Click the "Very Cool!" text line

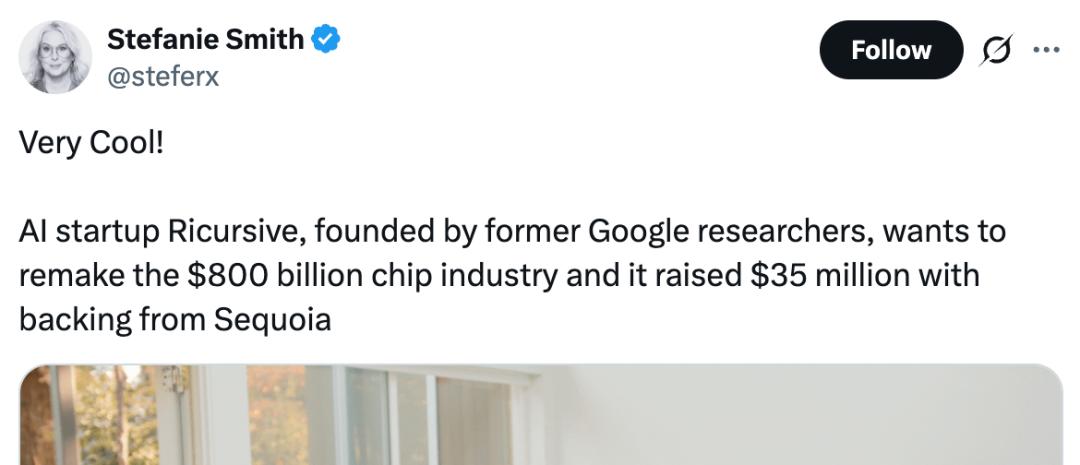click(x=91, y=143)
